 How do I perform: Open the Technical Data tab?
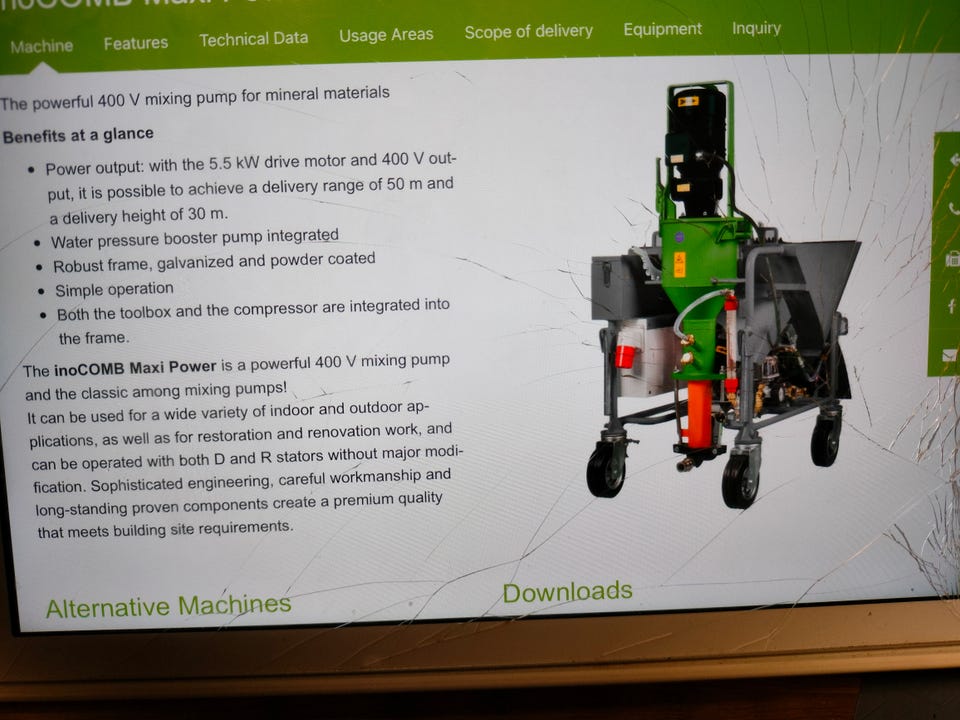click(x=253, y=39)
